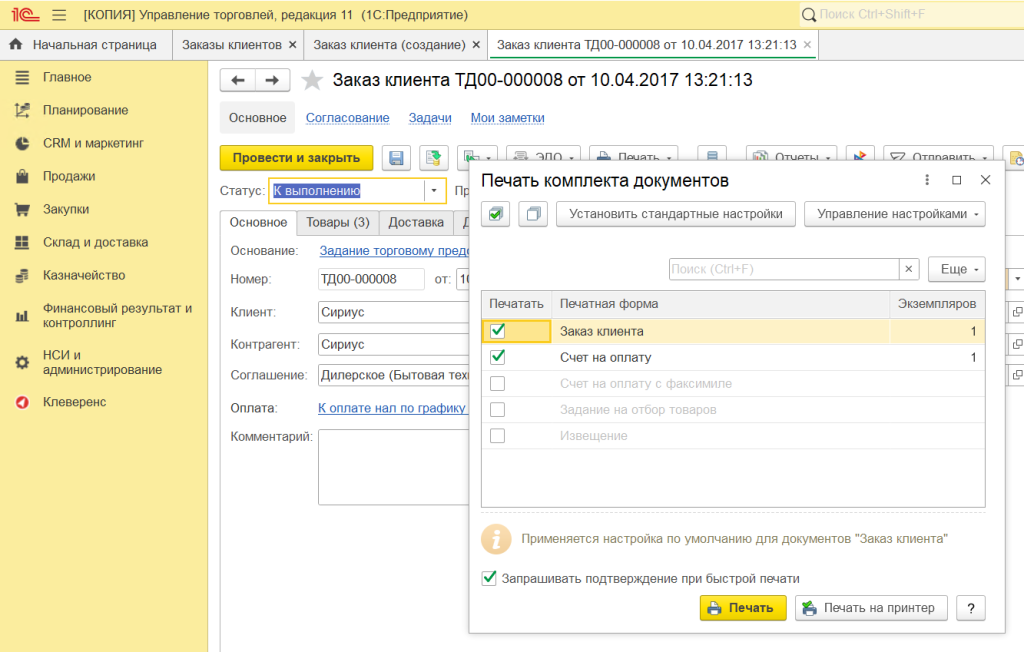Image resolution: width=1024 pixels, height=652 pixels.
Task: Open the Печать dropdown in the order toolbar
Action: (633, 155)
